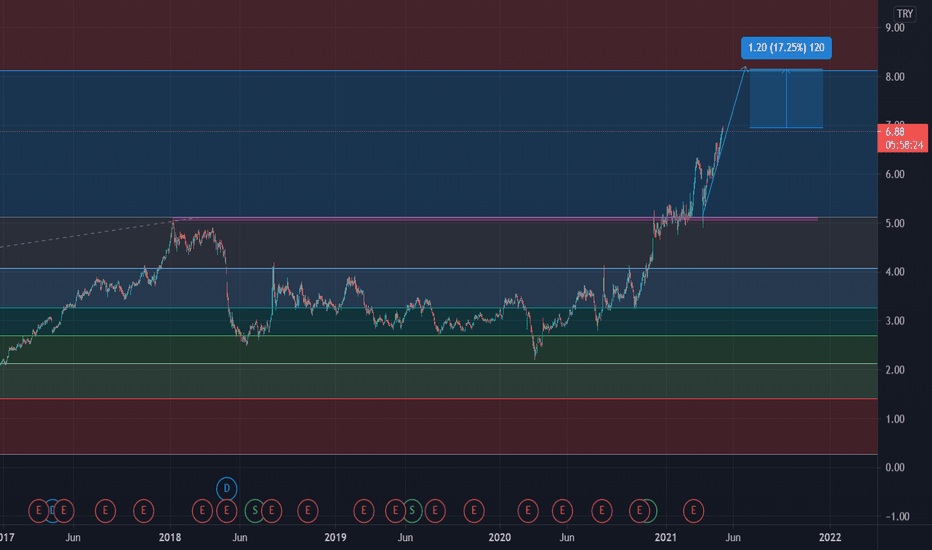Click the second green S split marker in mid-2019
Screen dimensions: 932x550
pos(412,511)
